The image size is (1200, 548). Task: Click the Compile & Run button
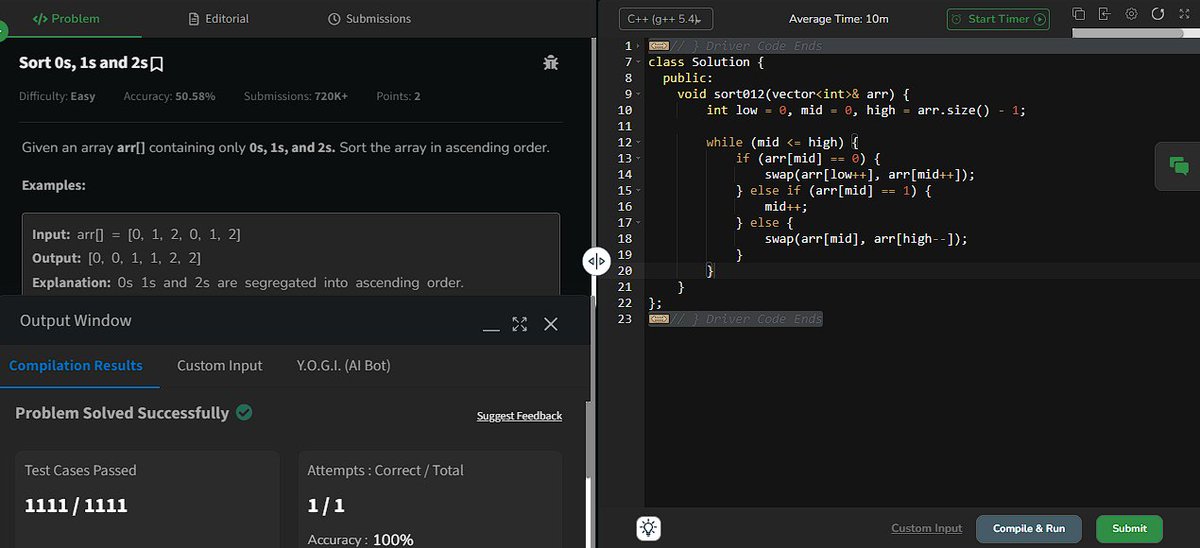(x=1029, y=528)
